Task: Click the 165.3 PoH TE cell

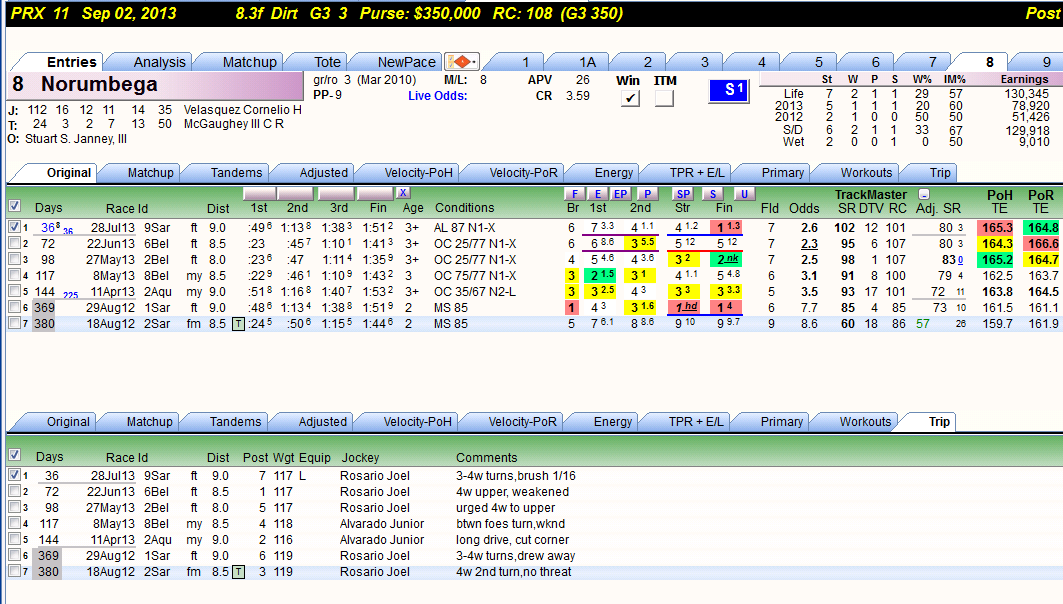Action: pos(997,228)
